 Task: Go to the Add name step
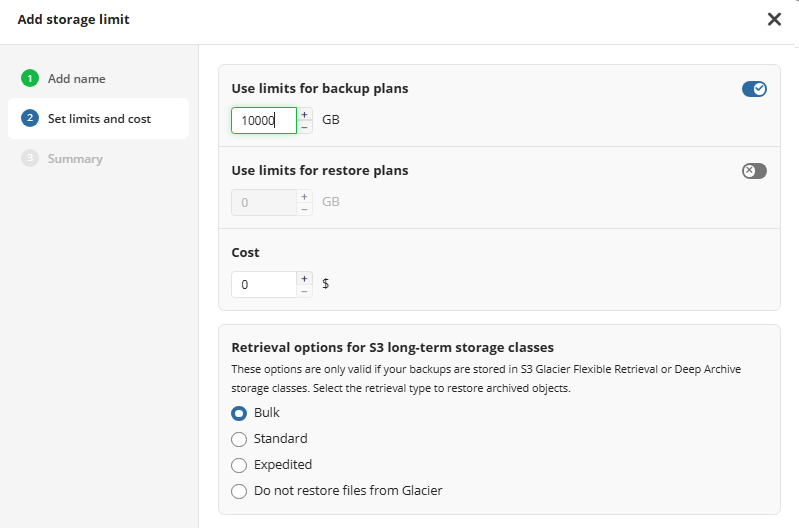[76, 78]
